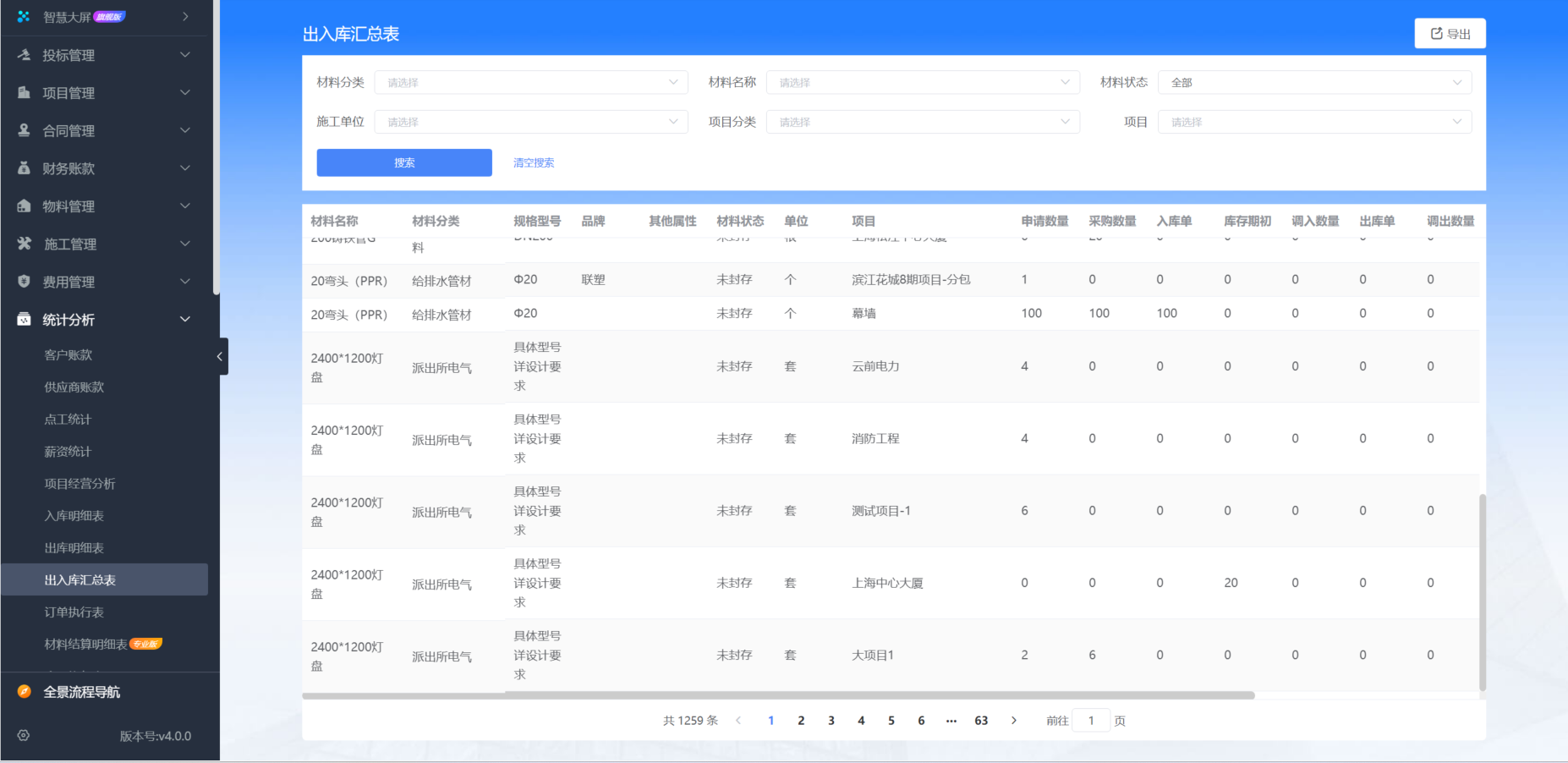Click the 清空搜索 clear link
This screenshot has width=1568, height=763.
(x=533, y=162)
